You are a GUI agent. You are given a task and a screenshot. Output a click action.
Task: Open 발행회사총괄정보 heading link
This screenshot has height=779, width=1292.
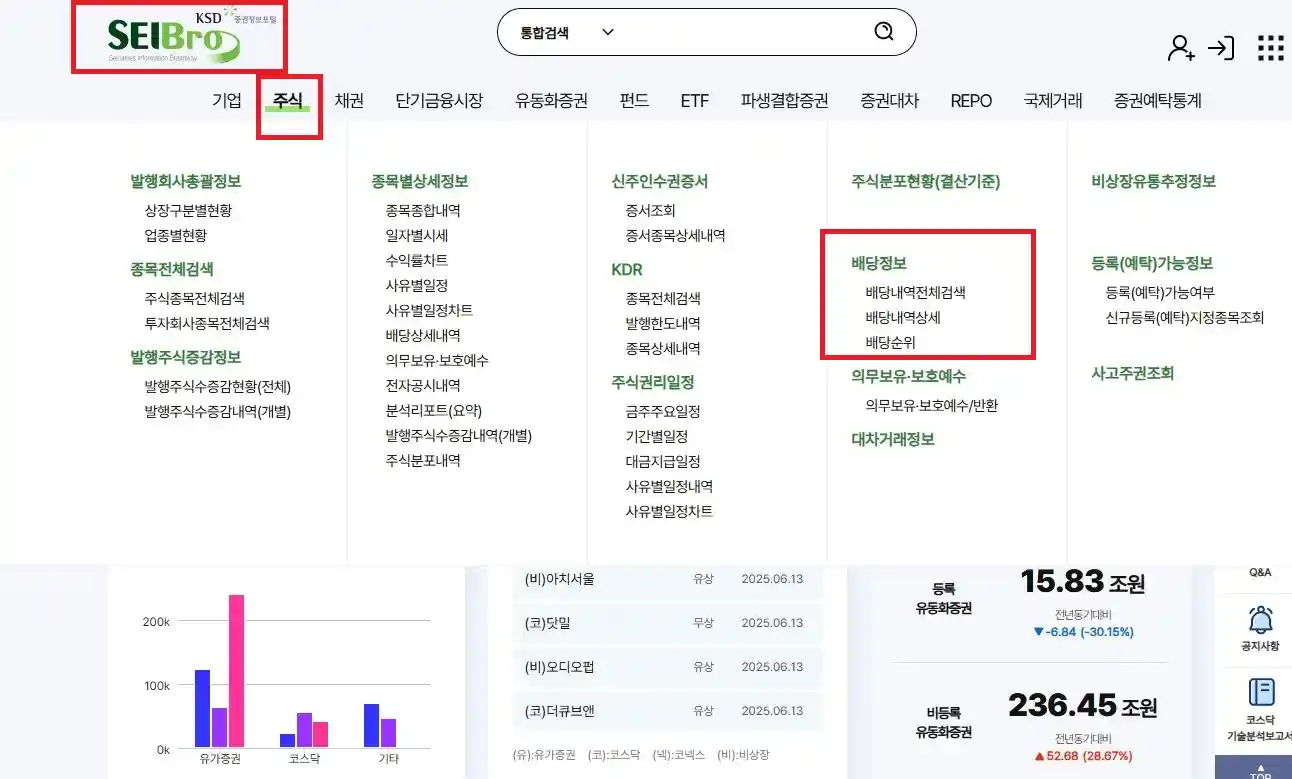(x=186, y=181)
